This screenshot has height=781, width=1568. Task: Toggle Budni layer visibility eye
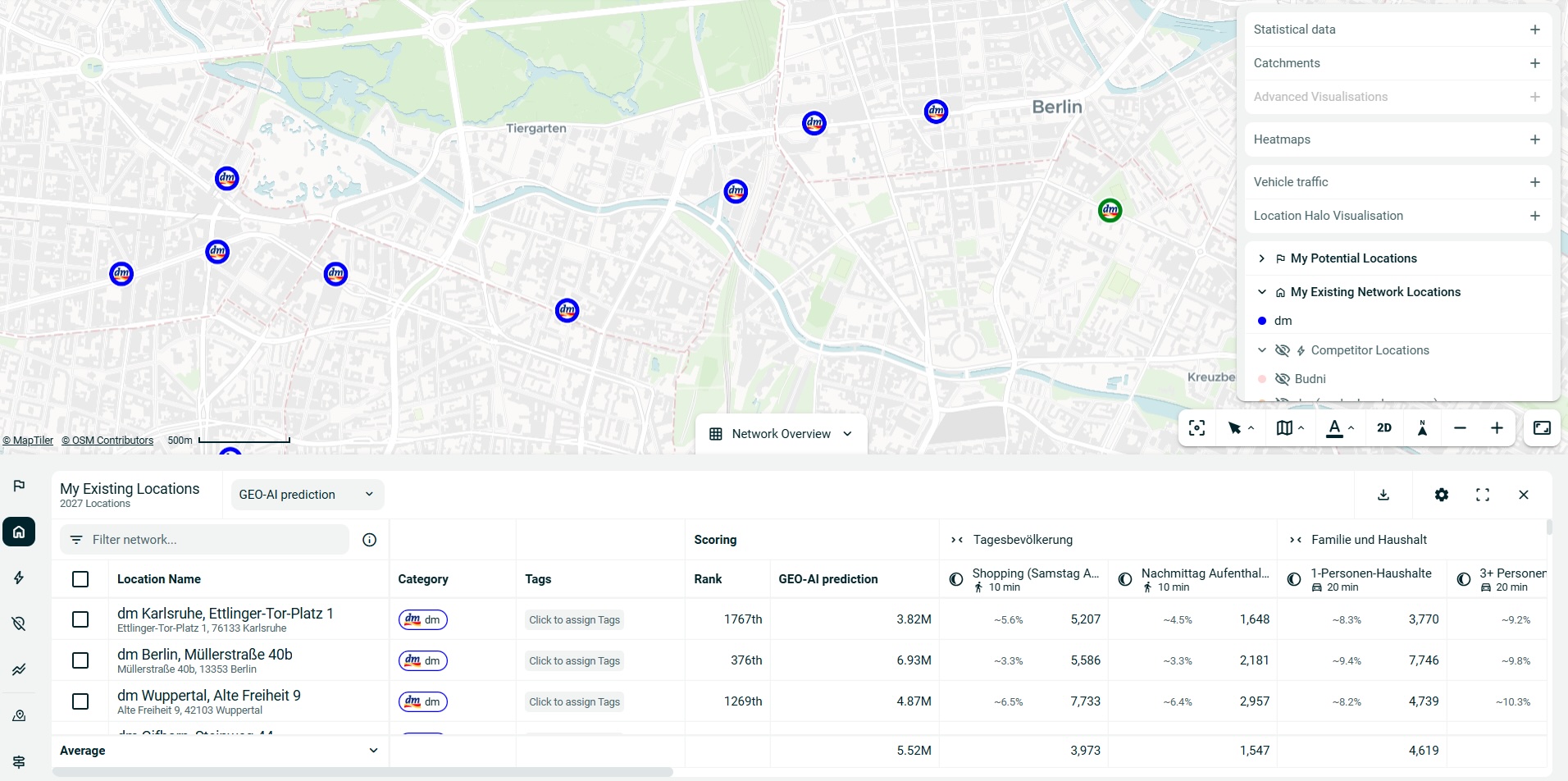(1283, 379)
